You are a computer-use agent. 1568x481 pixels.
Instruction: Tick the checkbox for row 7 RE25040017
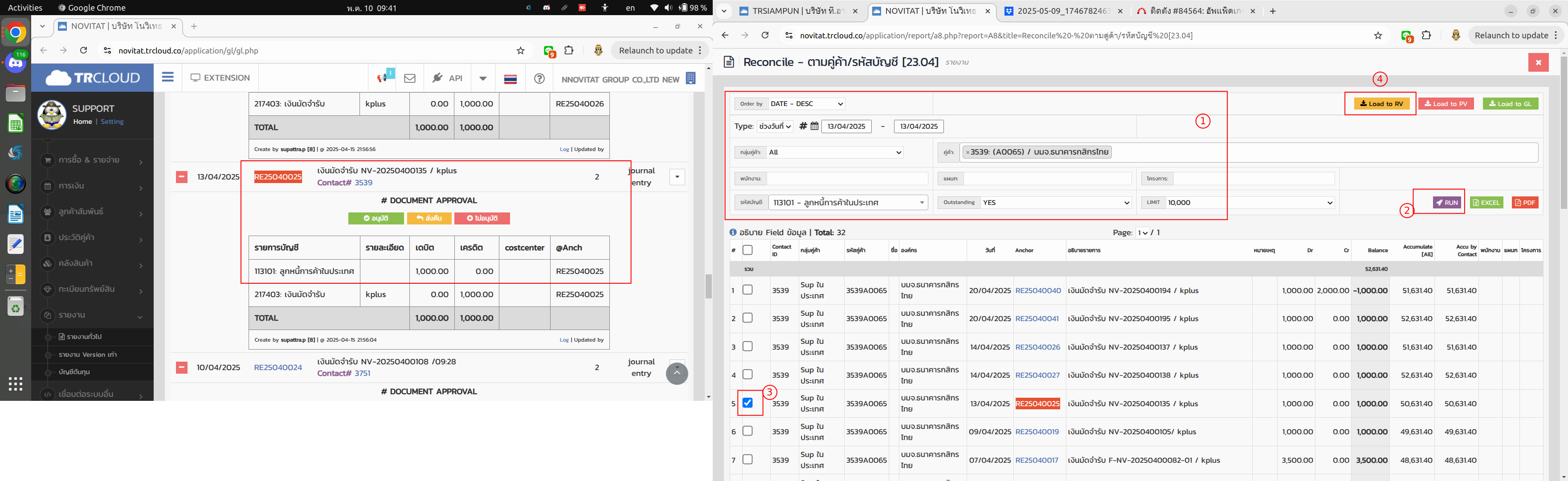pyautogui.click(x=747, y=459)
